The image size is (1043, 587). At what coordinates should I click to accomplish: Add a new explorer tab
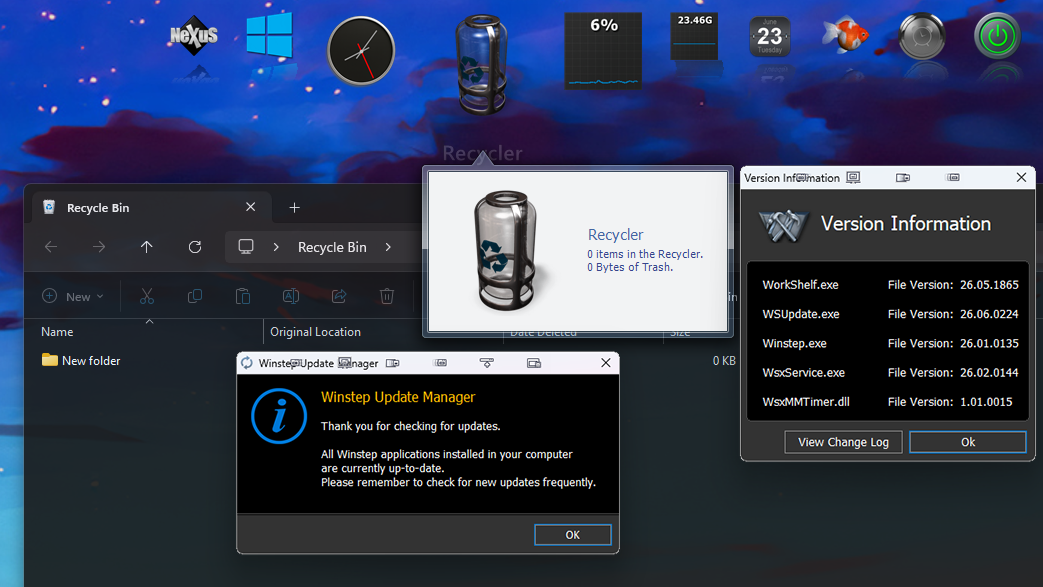pos(295,208)
